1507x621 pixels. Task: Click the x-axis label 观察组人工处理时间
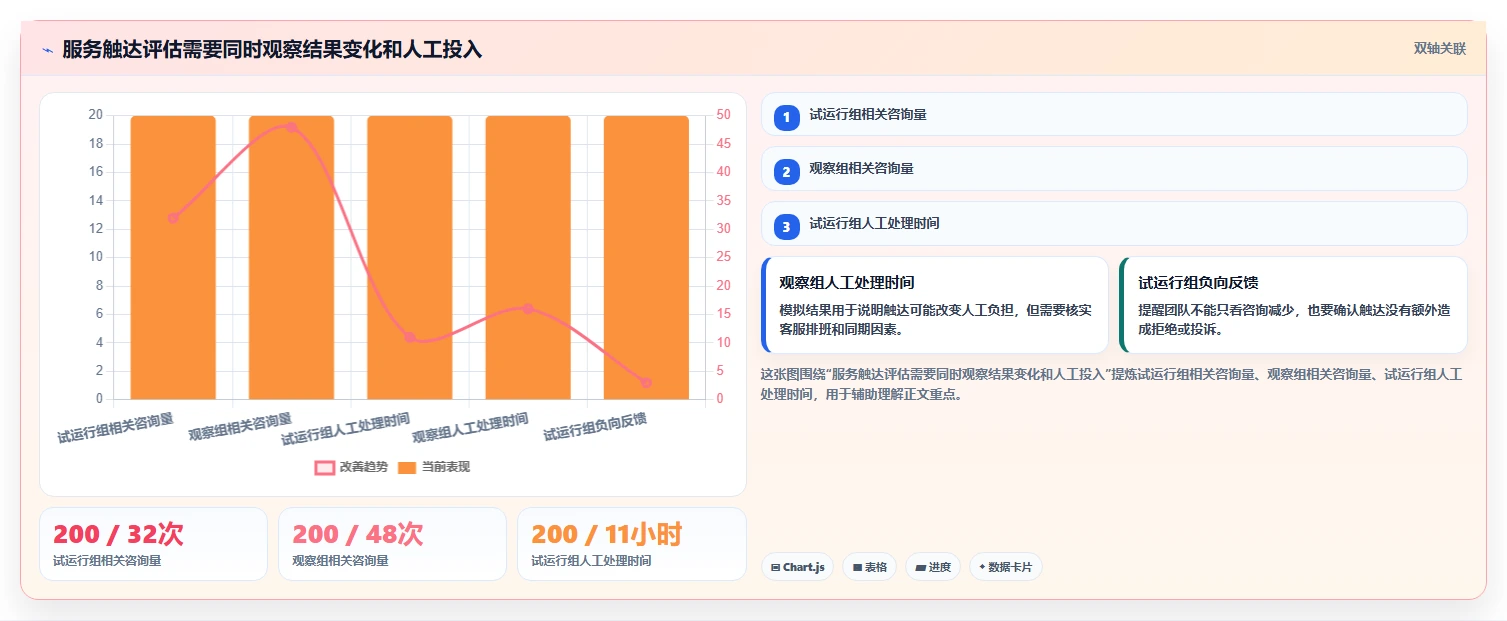(471, 429)
